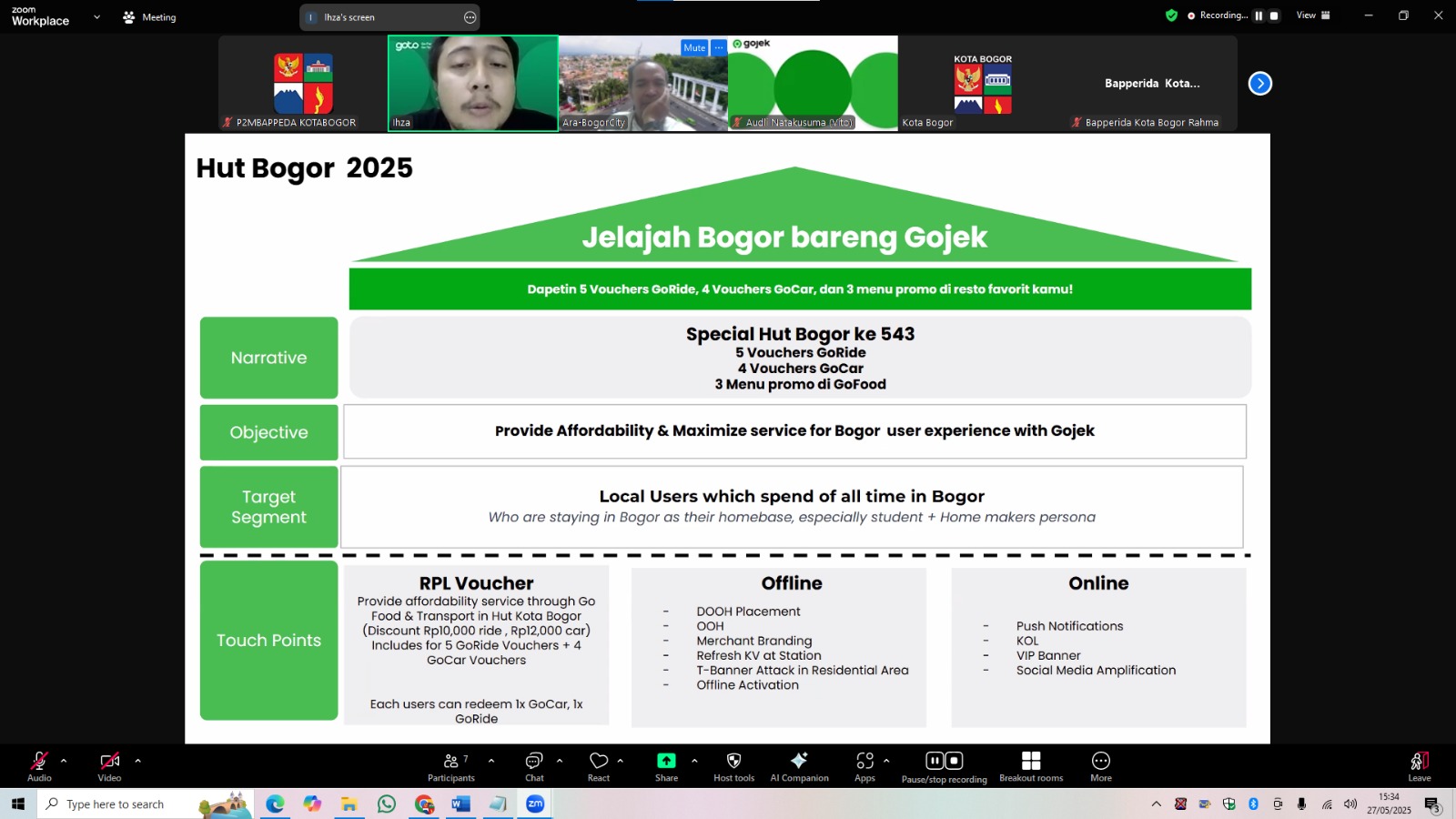
Task: Unmute microphone with the Audio button
Action: [x=39, y=766]
